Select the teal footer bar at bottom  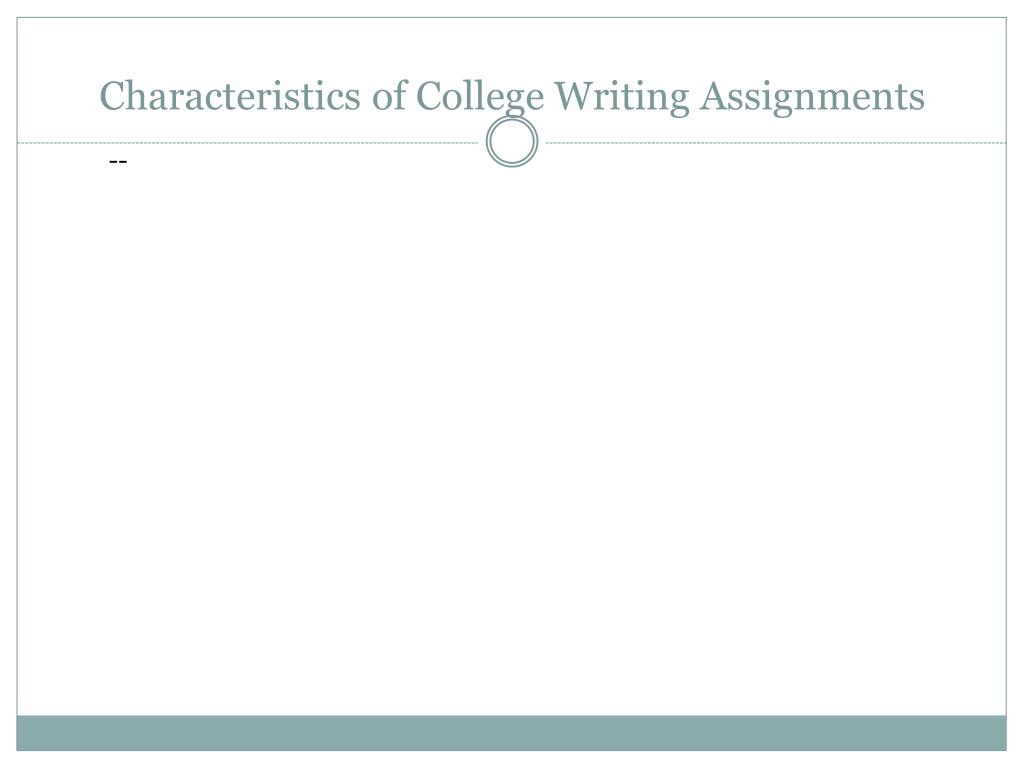tap(511, 733)
